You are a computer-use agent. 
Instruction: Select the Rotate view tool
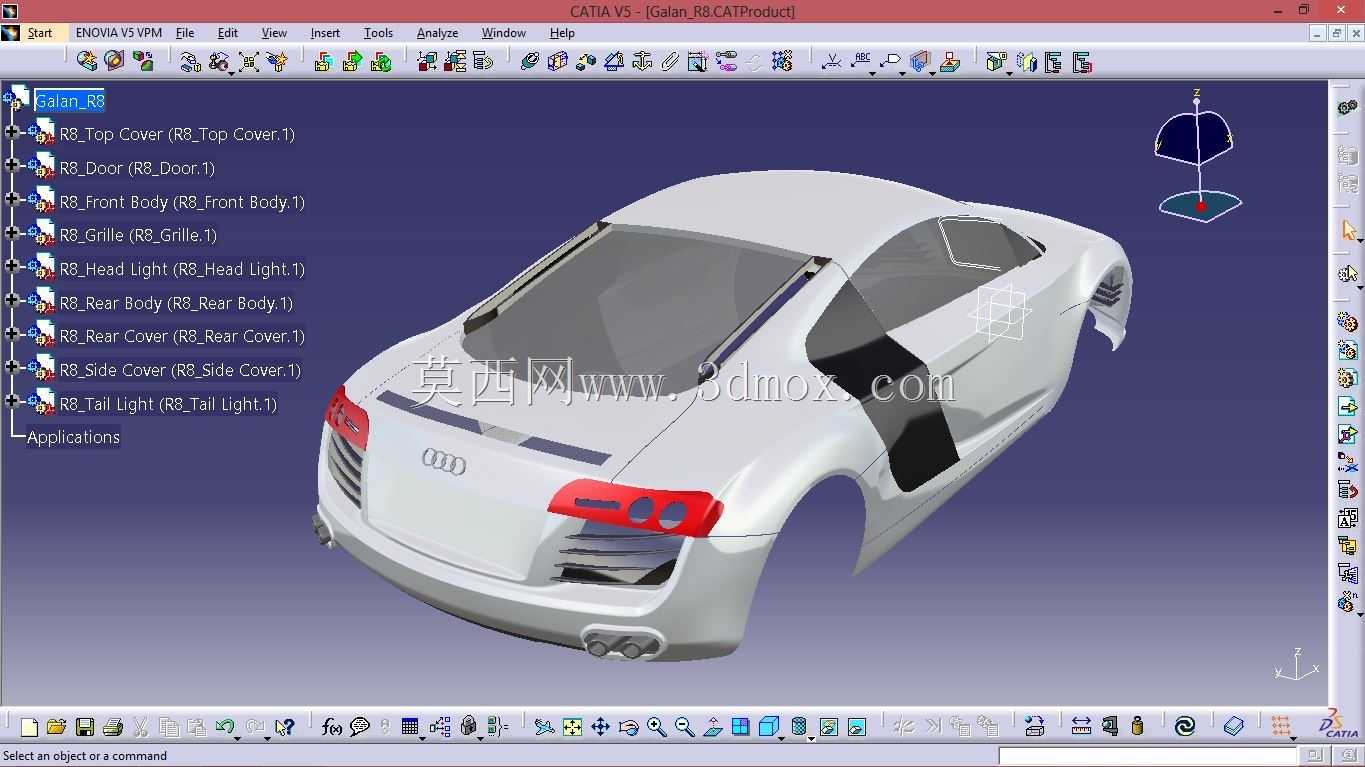click(628, 727)
